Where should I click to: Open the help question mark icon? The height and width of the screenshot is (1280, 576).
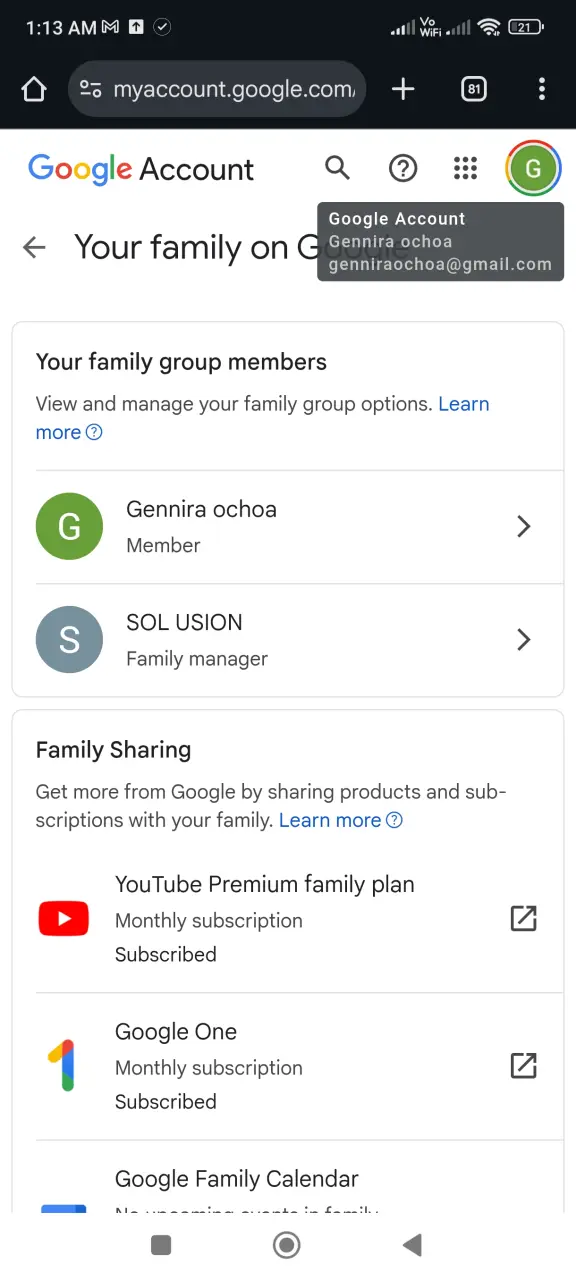pos(403,168)
